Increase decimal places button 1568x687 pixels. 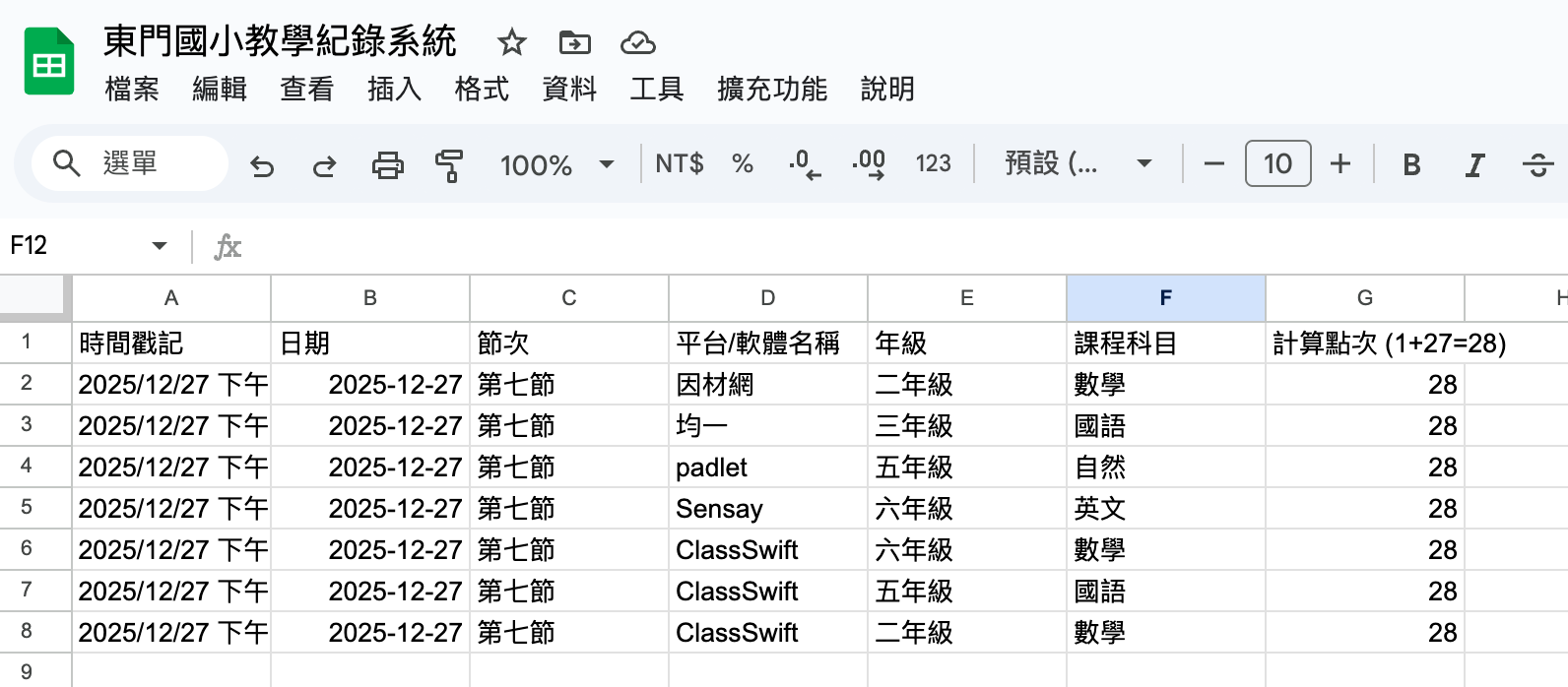869,164
